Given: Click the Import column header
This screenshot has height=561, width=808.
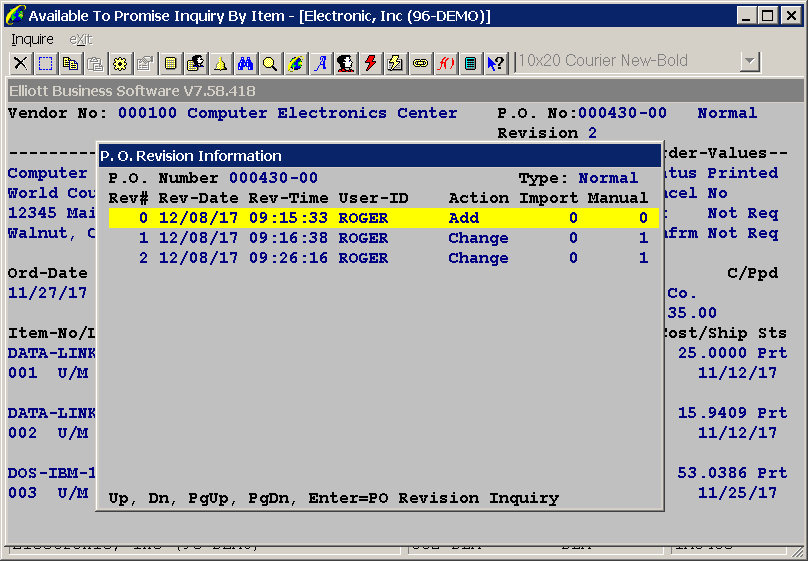Looking at the screenshot, I should click(548, 198).
